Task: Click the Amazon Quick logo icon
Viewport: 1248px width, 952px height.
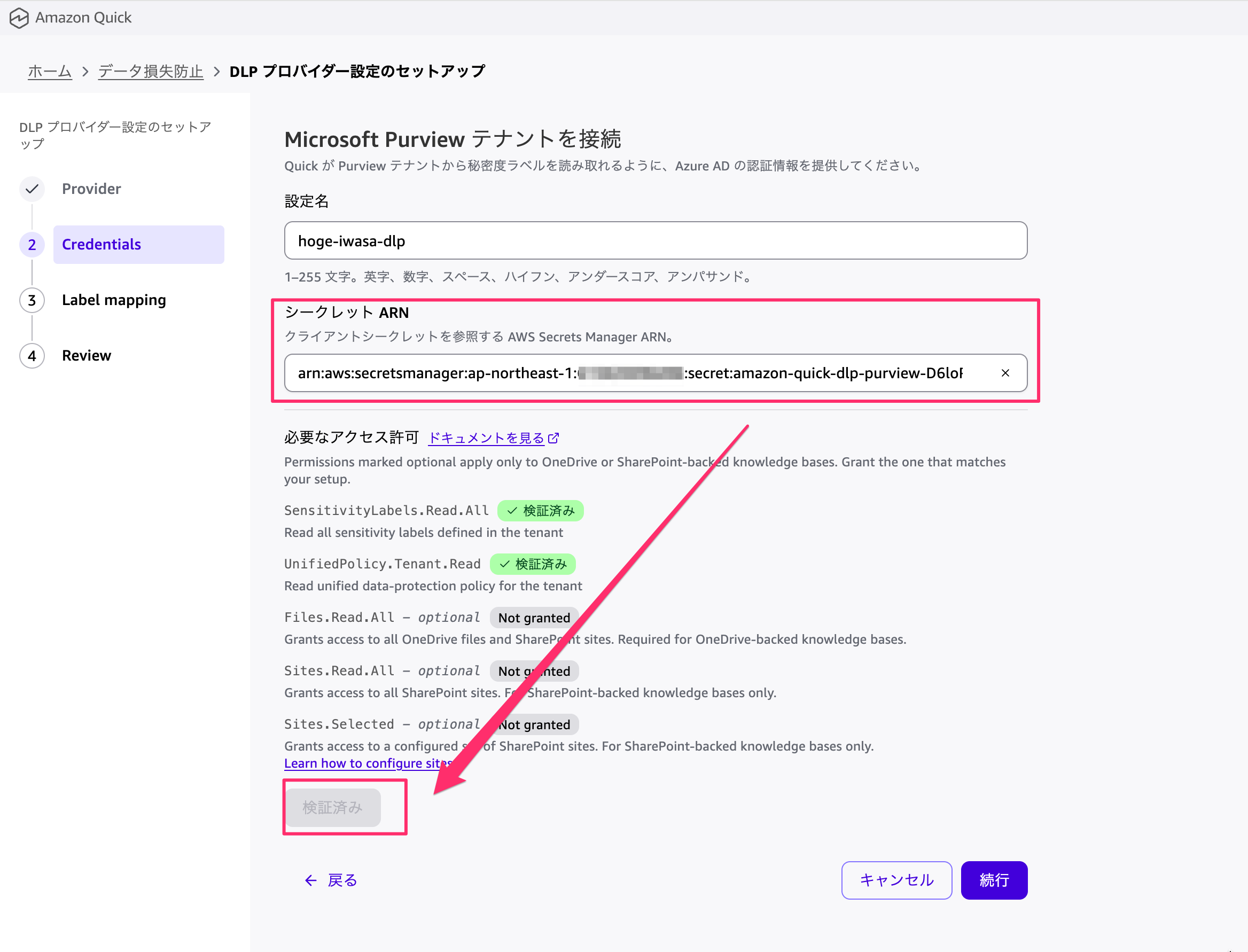Action: 19,18
